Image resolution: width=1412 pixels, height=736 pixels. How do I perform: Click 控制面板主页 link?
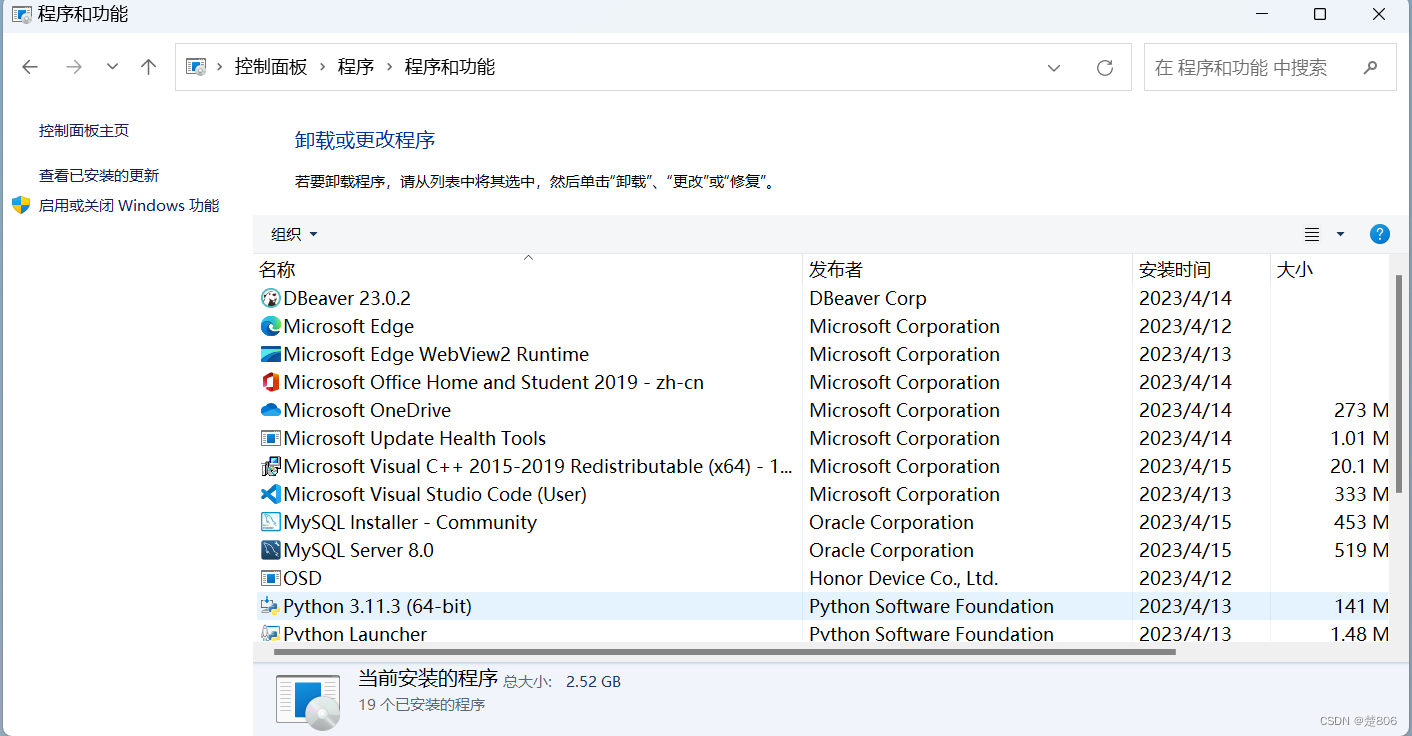point(83,130)
